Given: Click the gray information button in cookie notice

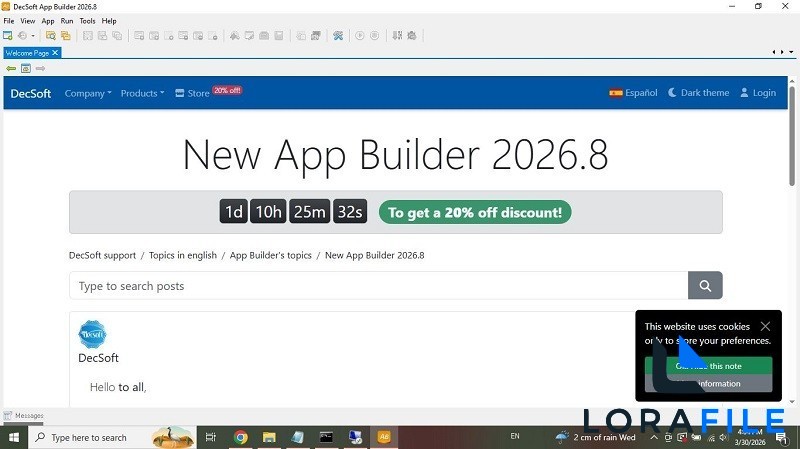Looking at the screenshot, I should point(708,384).
